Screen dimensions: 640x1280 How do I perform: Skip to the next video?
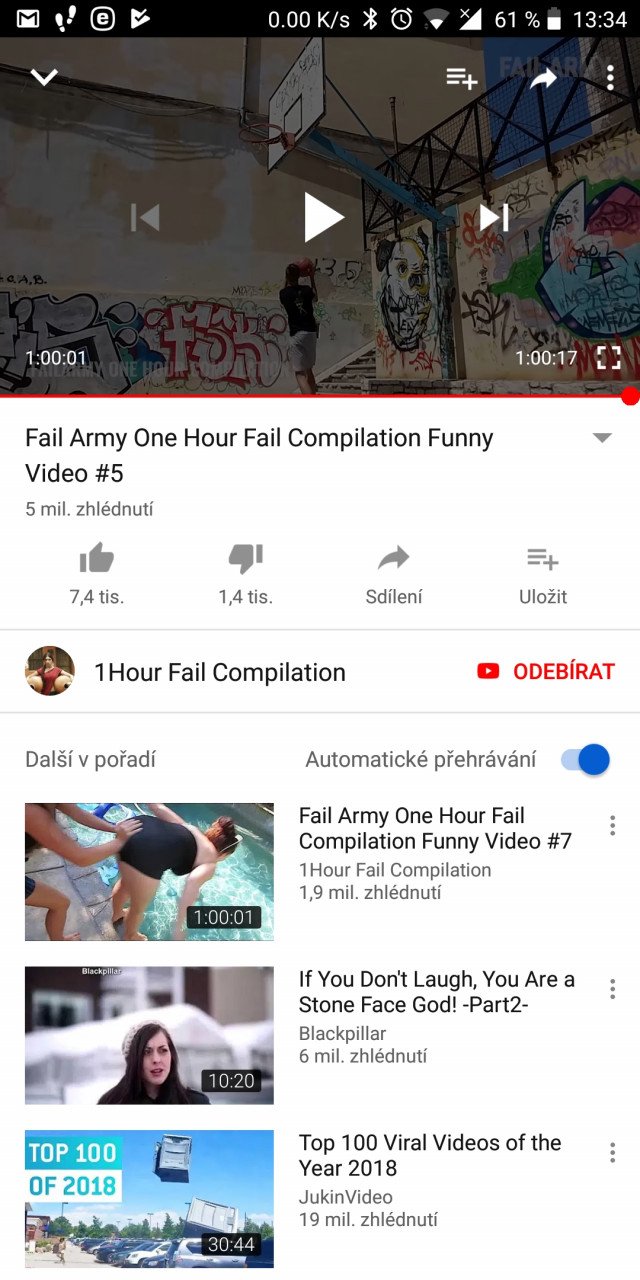click(494, 217)
